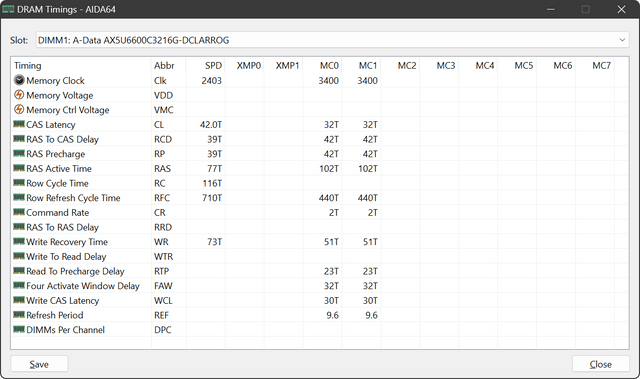Click the WTR abbreviation cell
The width and height of the screenshot is (640, 379).
(163, 257)
